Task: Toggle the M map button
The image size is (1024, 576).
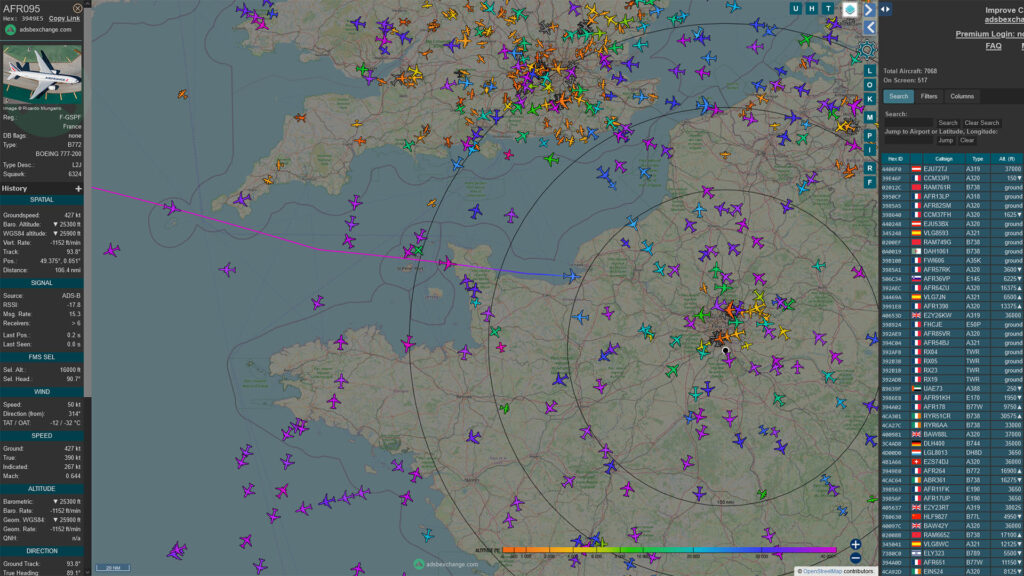Action: [x=869, y=118]
